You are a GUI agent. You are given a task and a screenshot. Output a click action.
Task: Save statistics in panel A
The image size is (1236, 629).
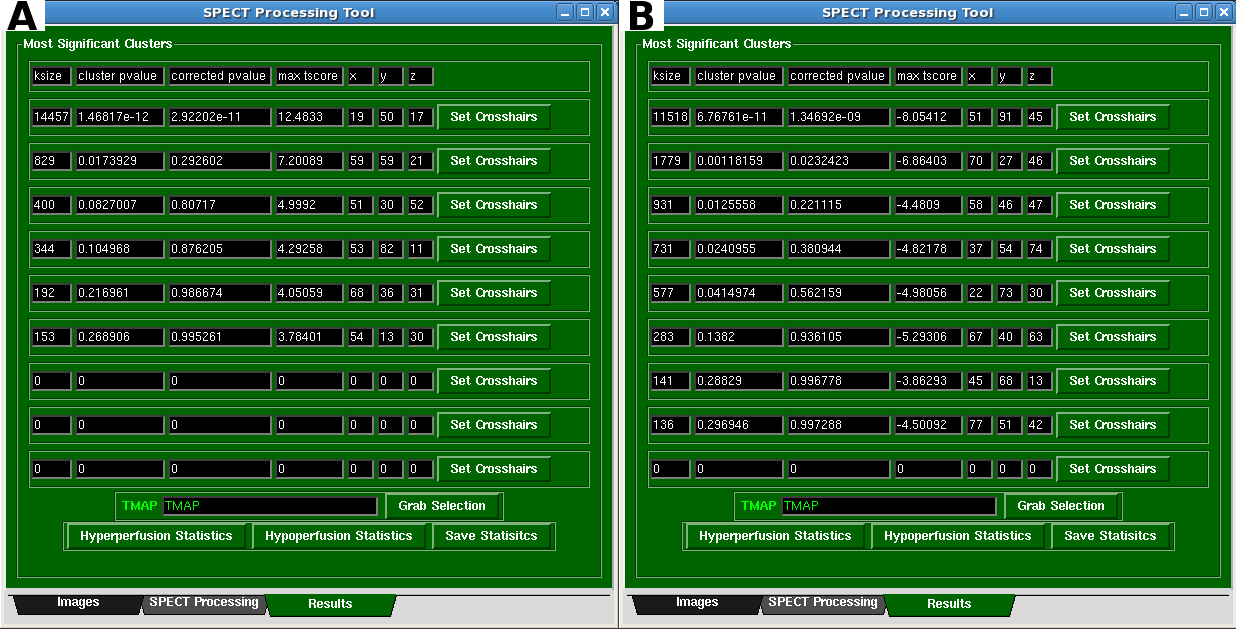(491, 536)
